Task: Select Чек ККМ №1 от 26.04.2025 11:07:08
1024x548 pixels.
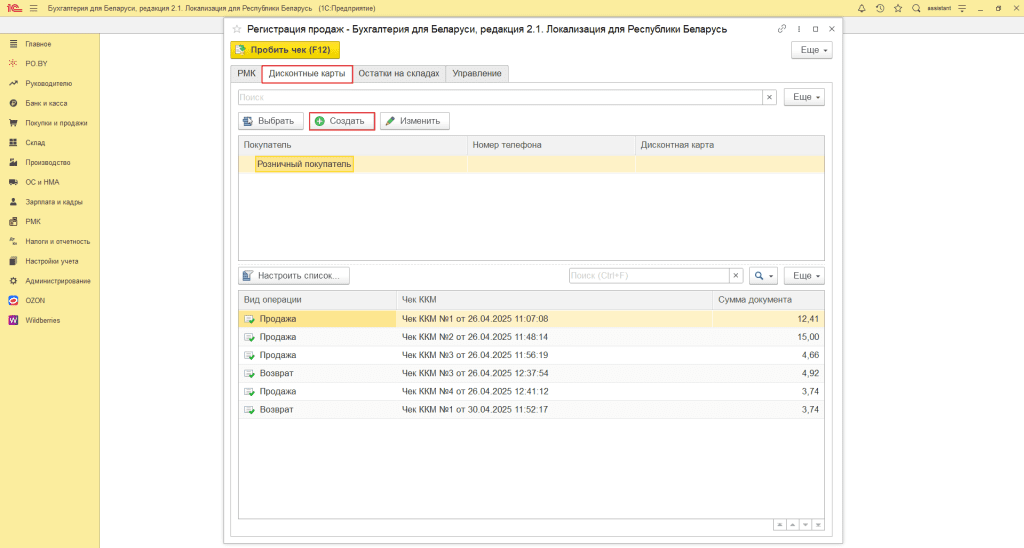Action: coord(531,319)
